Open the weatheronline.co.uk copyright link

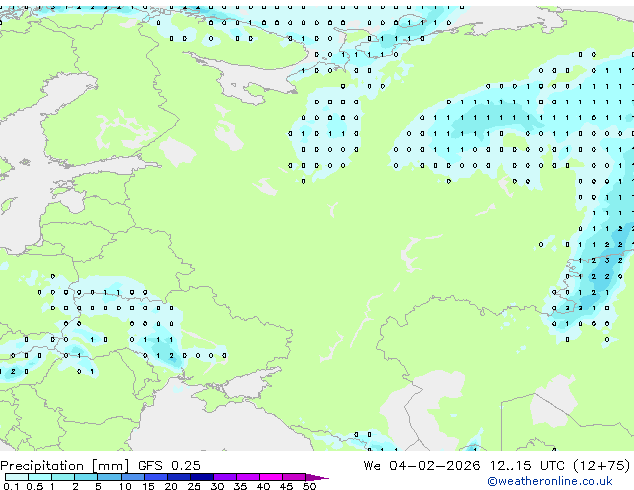[x=549, y=481]
